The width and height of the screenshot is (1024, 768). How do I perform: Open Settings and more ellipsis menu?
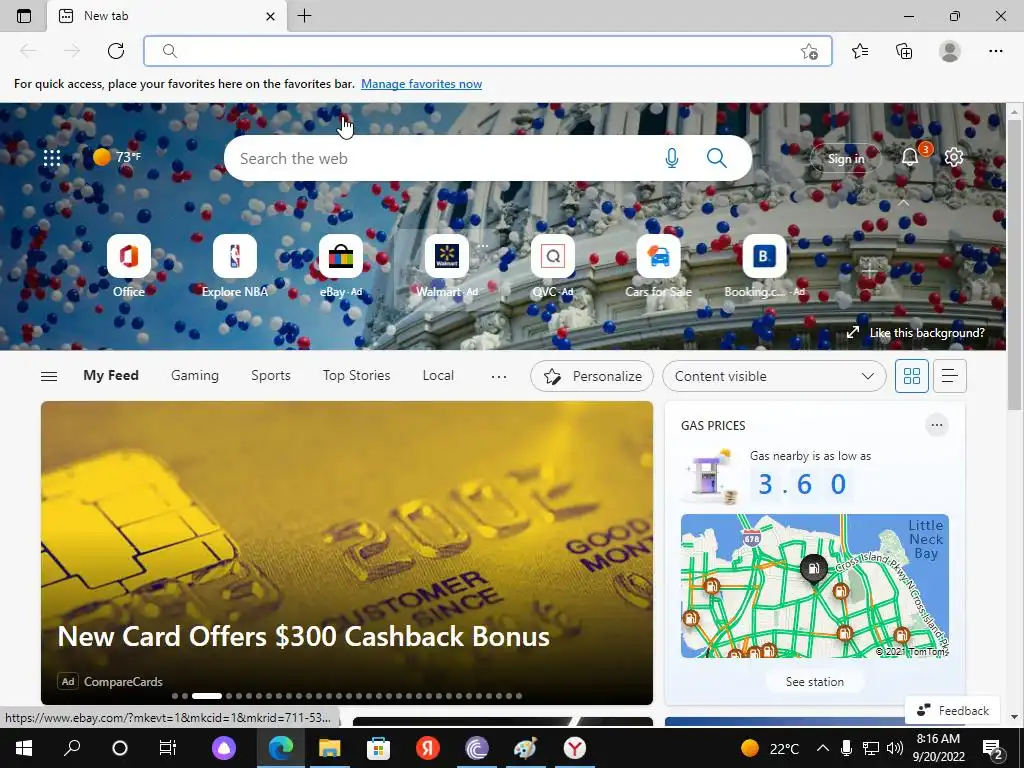pos(995,51)
